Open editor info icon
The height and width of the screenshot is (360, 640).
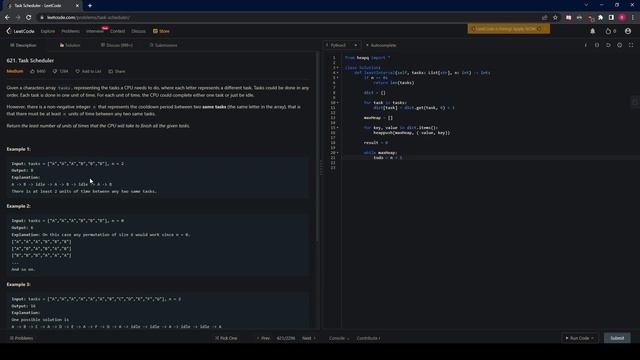pos(586,45)
